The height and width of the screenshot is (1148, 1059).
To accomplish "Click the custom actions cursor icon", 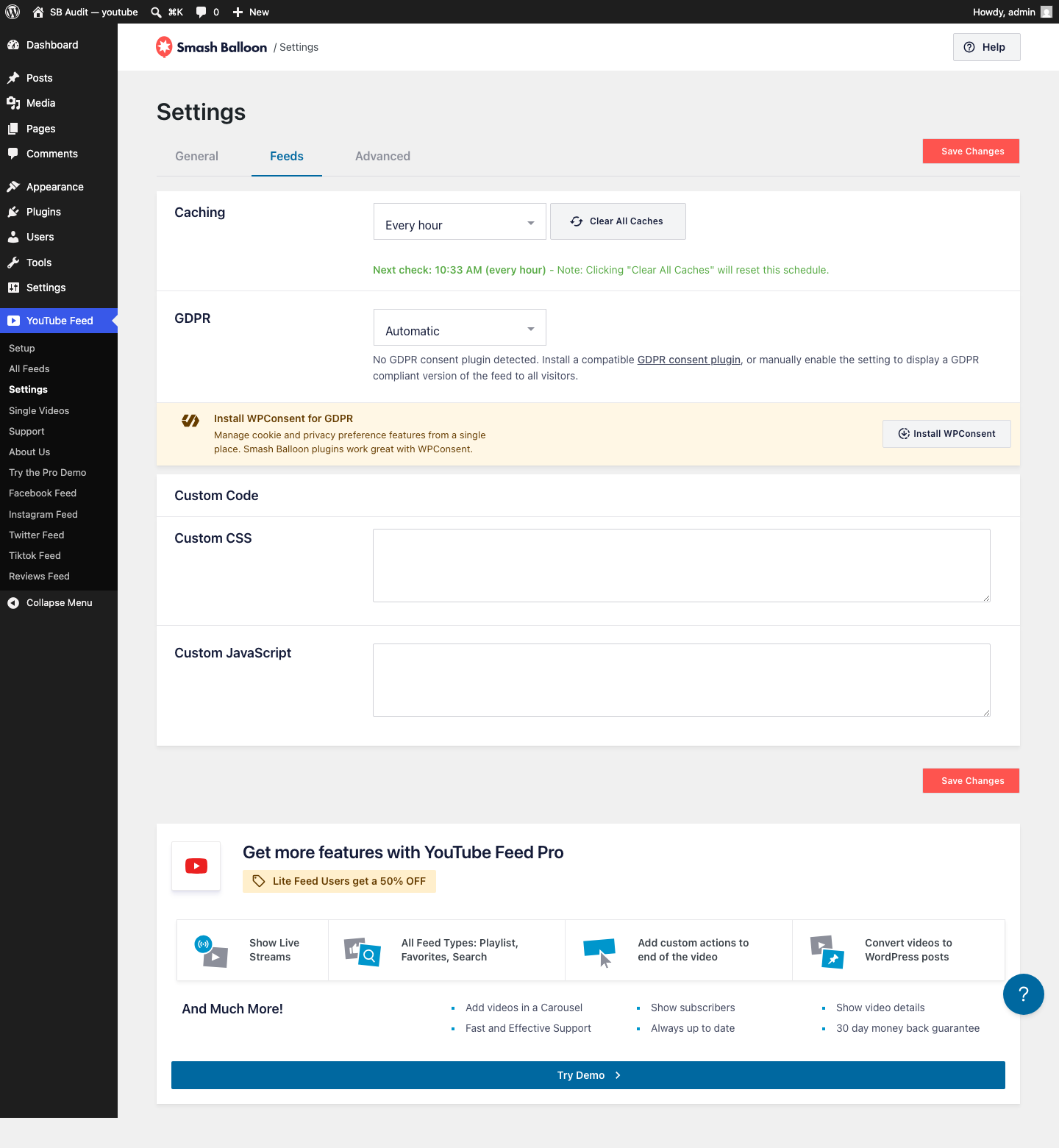I will [x=599, y=952].
